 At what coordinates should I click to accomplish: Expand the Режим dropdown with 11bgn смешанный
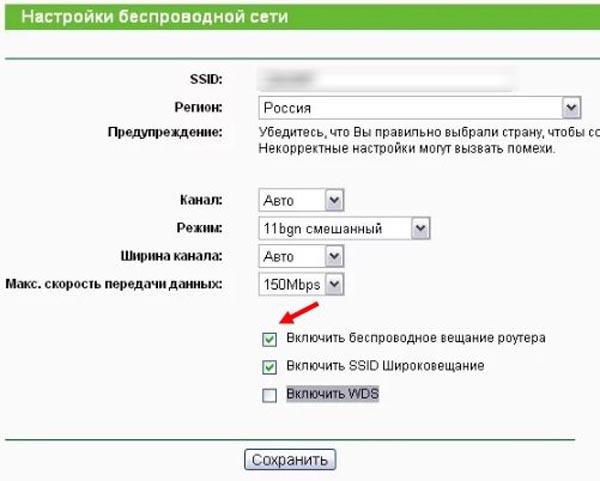click(x=344, y=228)
